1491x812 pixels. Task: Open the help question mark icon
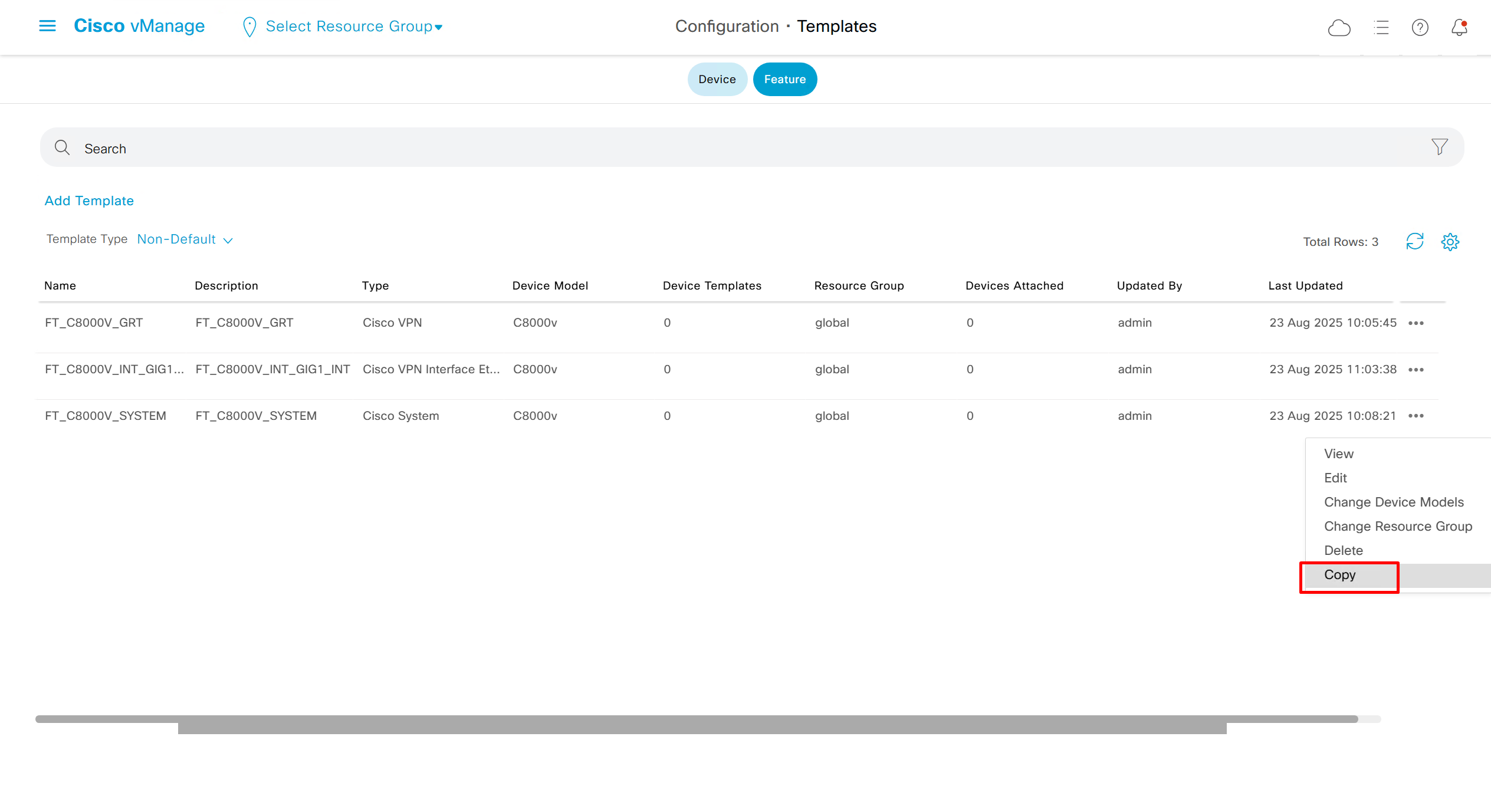tap(1420, 28)
